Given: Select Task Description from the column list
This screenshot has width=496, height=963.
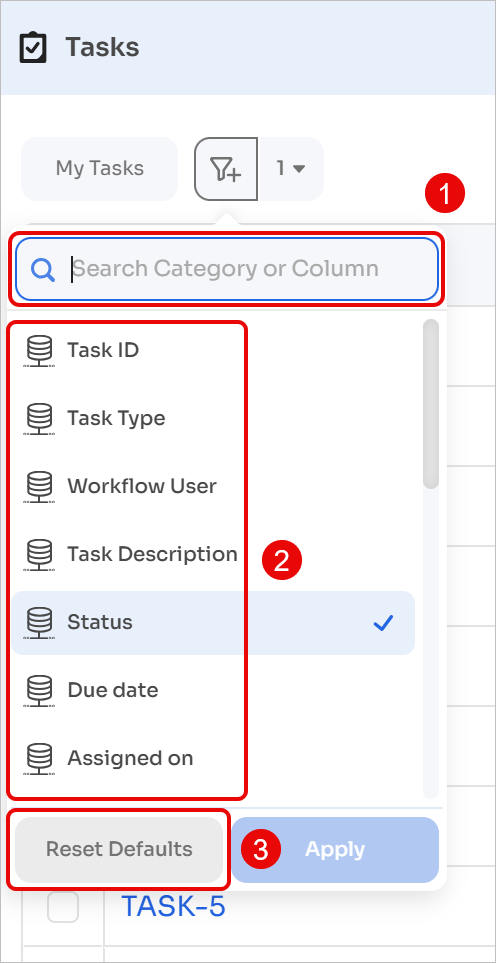Looking at the screenshot, I should [213, 555].
